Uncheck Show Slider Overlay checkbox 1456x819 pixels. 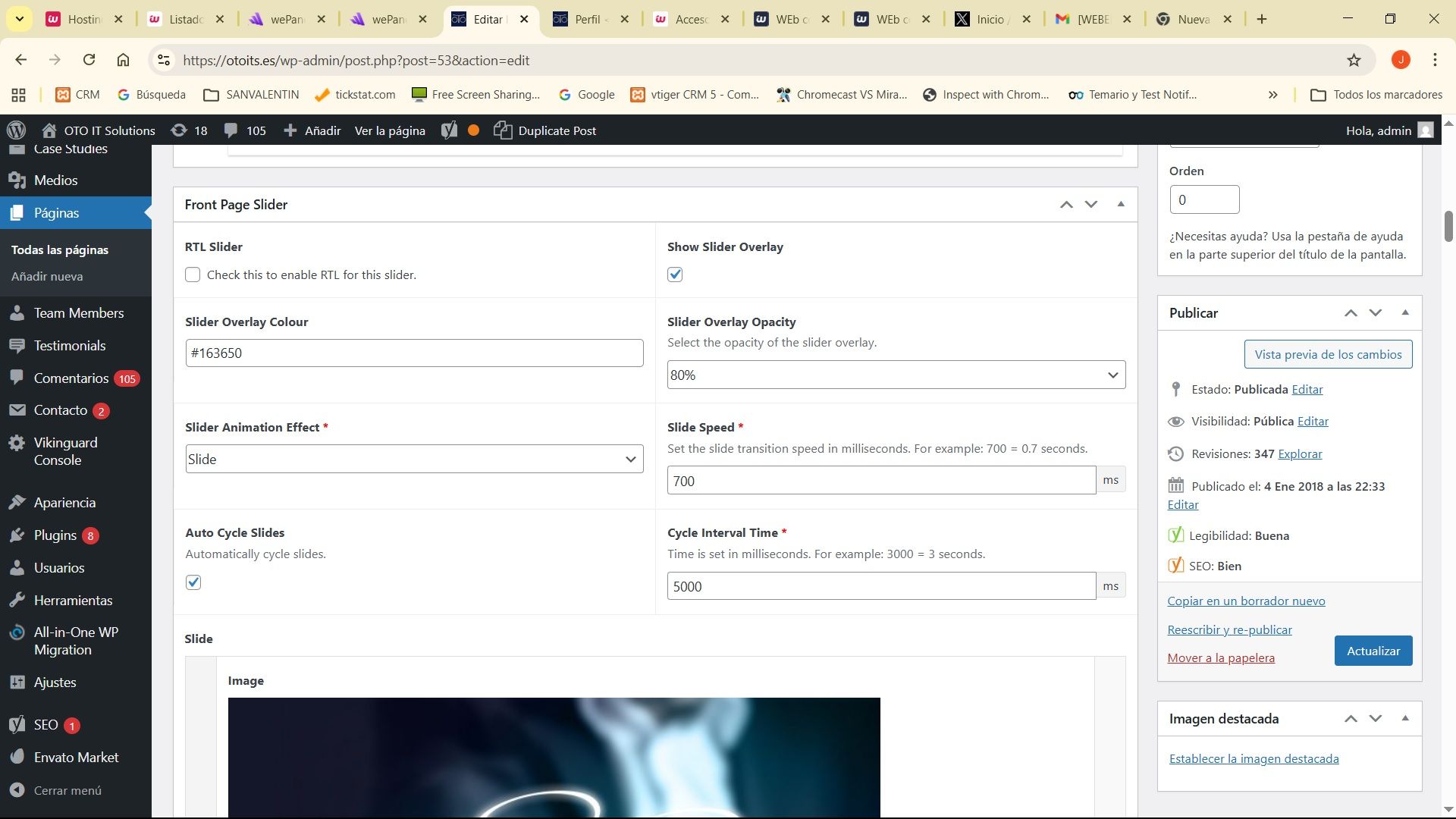pyautogui.click(x=675, y=275)
